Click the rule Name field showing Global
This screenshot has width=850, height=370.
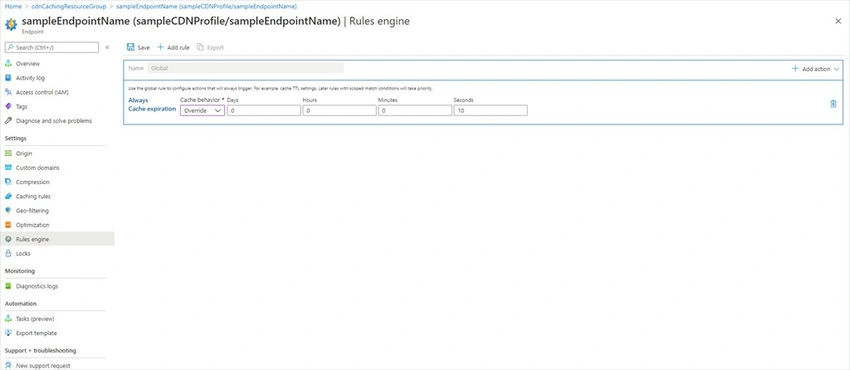[246, 68]
